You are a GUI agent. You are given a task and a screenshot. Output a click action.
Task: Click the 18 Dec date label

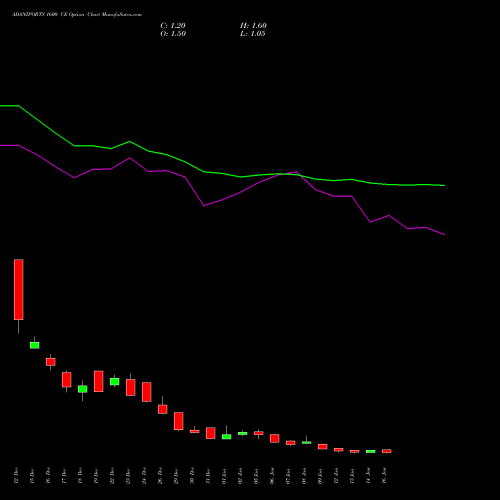[80, 475]
